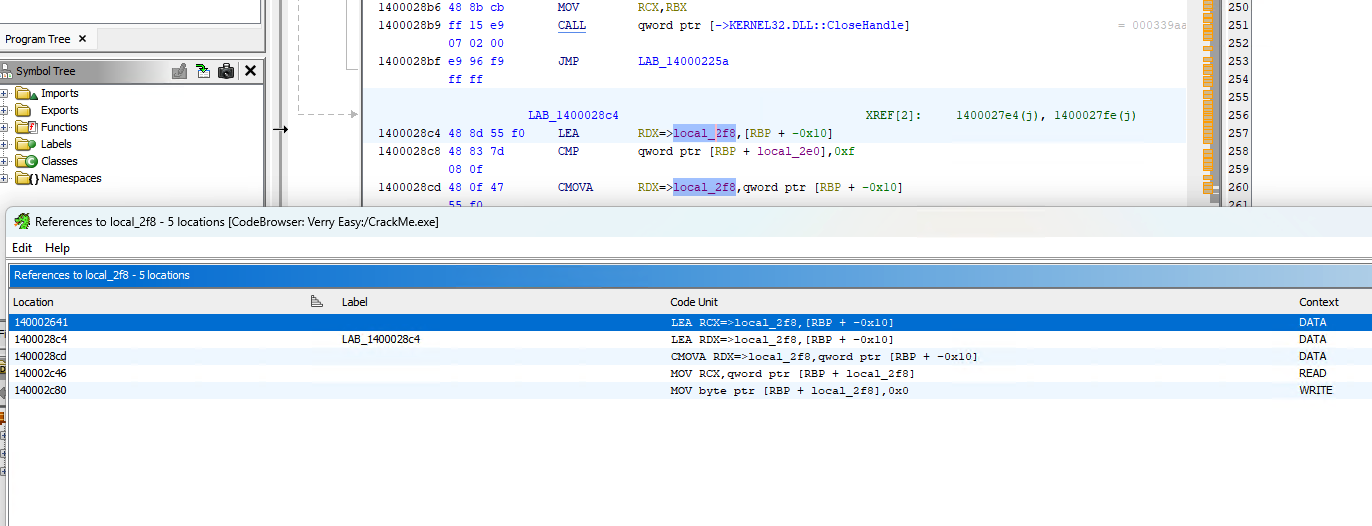Click the sort-order indicator icon in Location header
The width and height of the screenshot is (1372, 526).
(317, 302)
